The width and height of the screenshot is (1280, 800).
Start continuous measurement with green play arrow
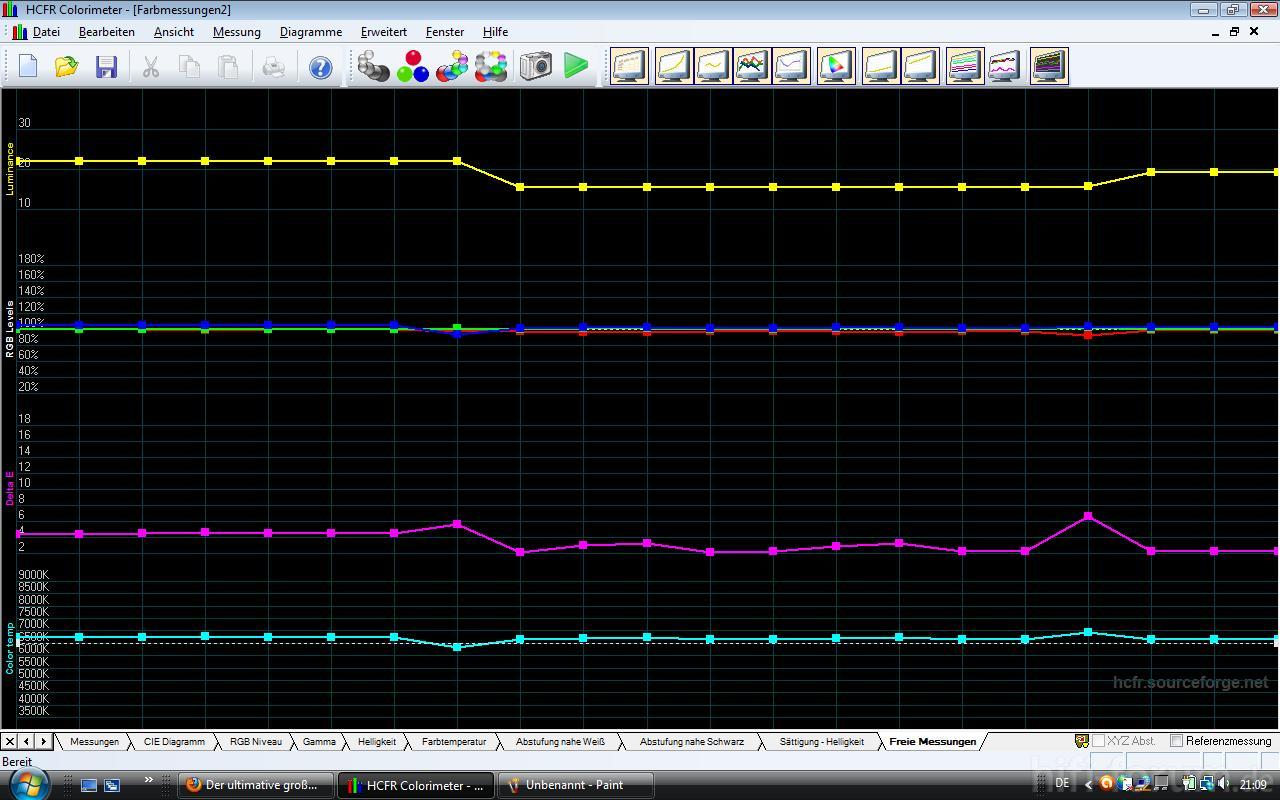576,67
